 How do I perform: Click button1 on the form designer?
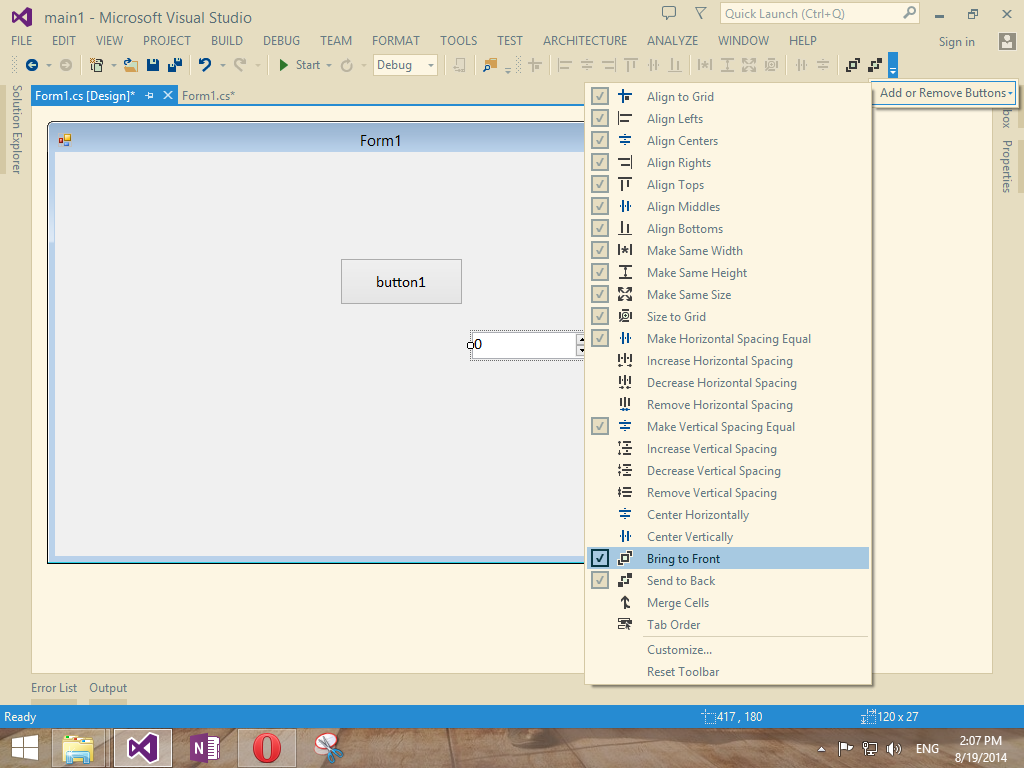(401, 281)
